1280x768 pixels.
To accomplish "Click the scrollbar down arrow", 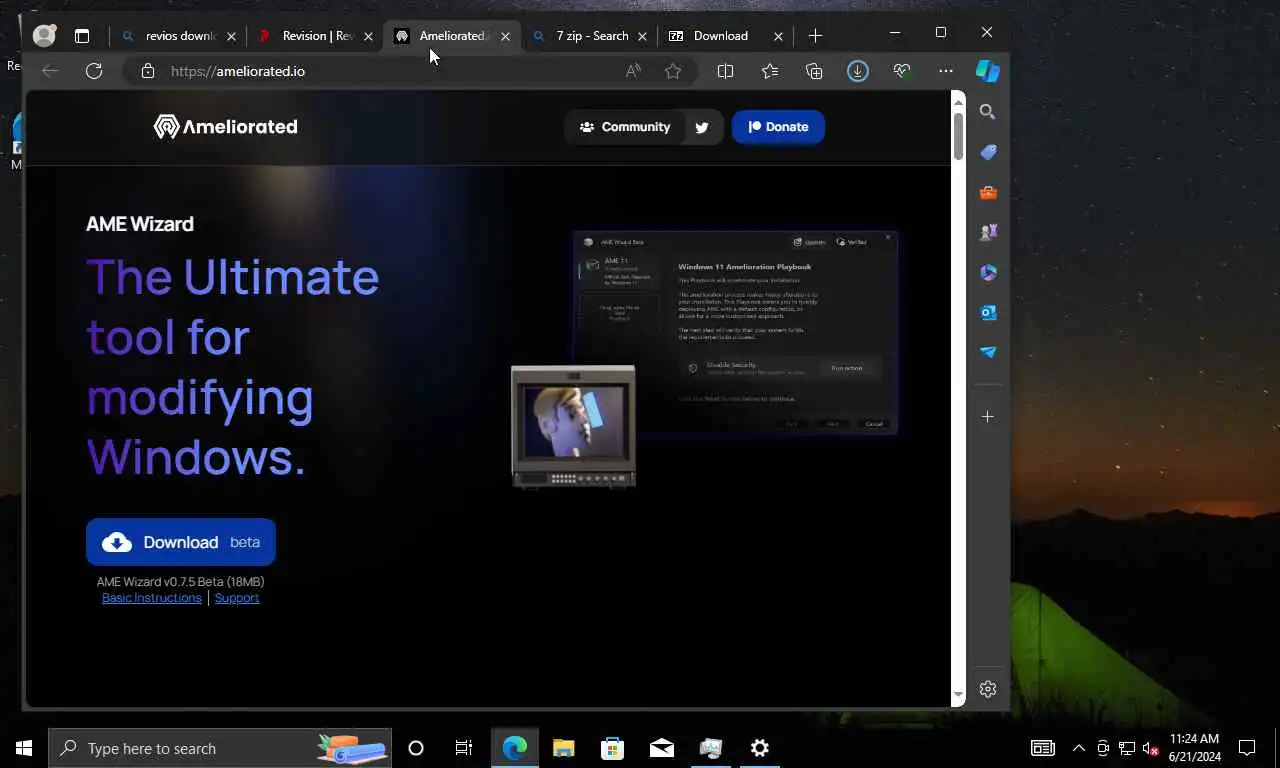I will click(958, 694).
